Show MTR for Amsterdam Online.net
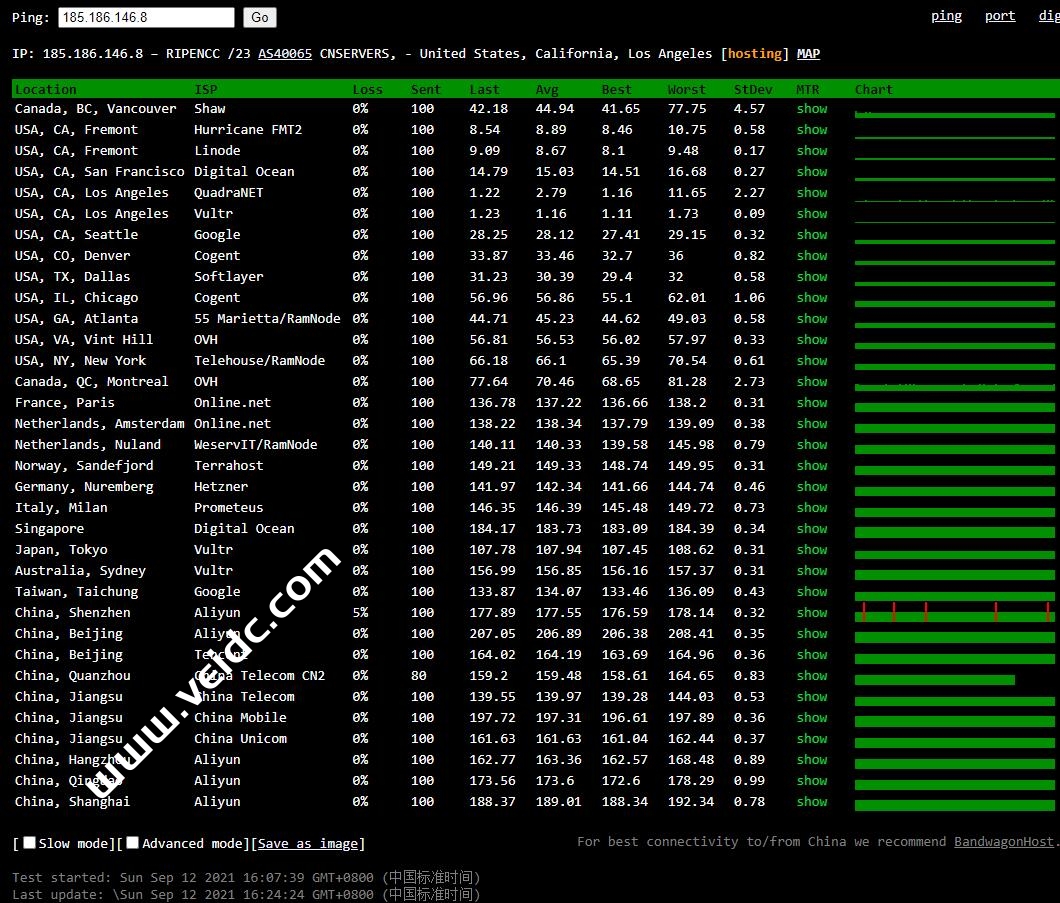The image size is (1060, 903). point(811,423)
